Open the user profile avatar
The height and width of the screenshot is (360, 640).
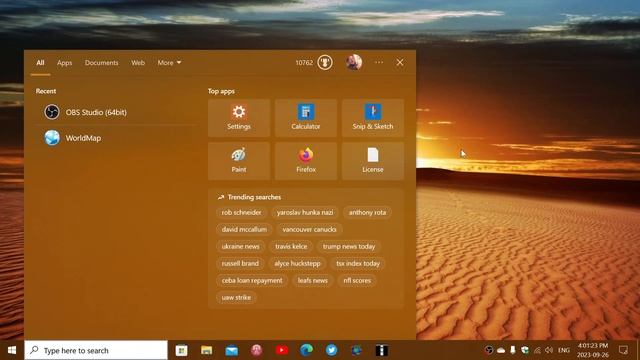[x=354, y=62]
